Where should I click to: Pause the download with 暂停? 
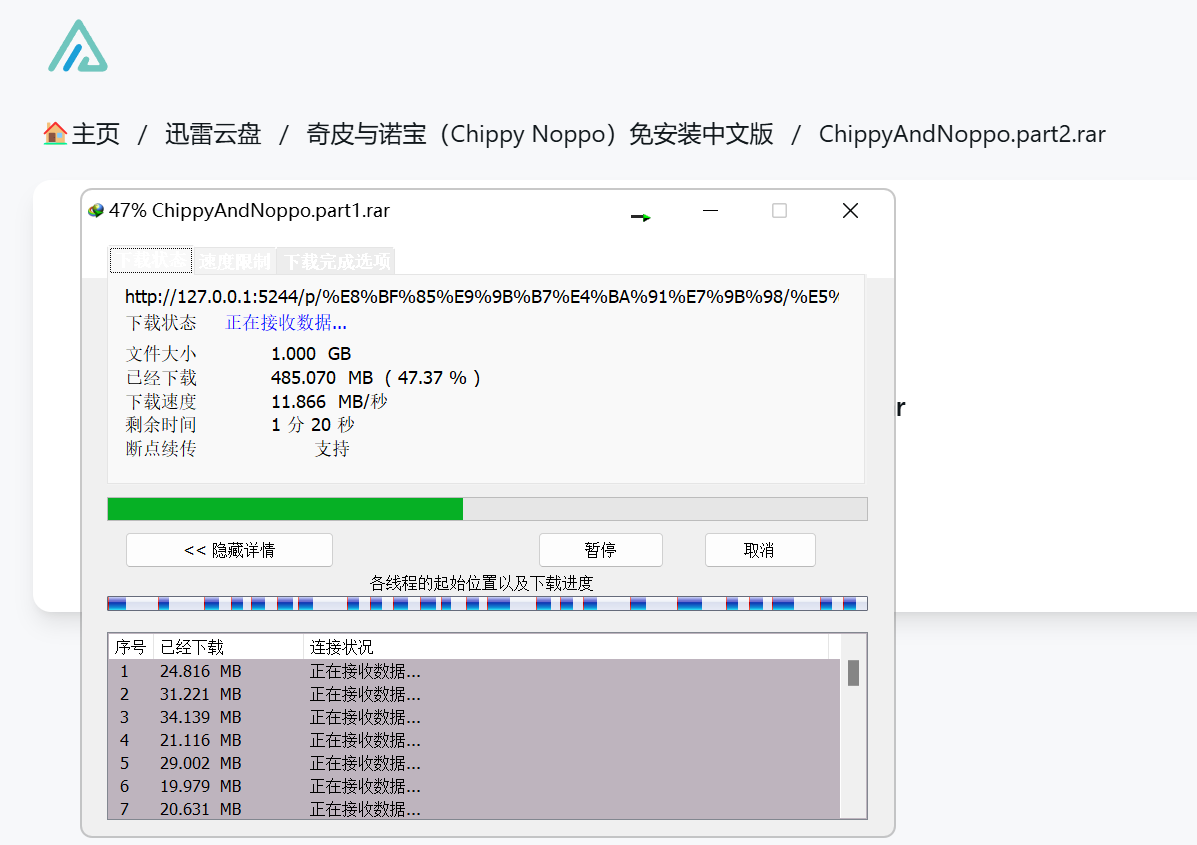[x=601, y=550]
